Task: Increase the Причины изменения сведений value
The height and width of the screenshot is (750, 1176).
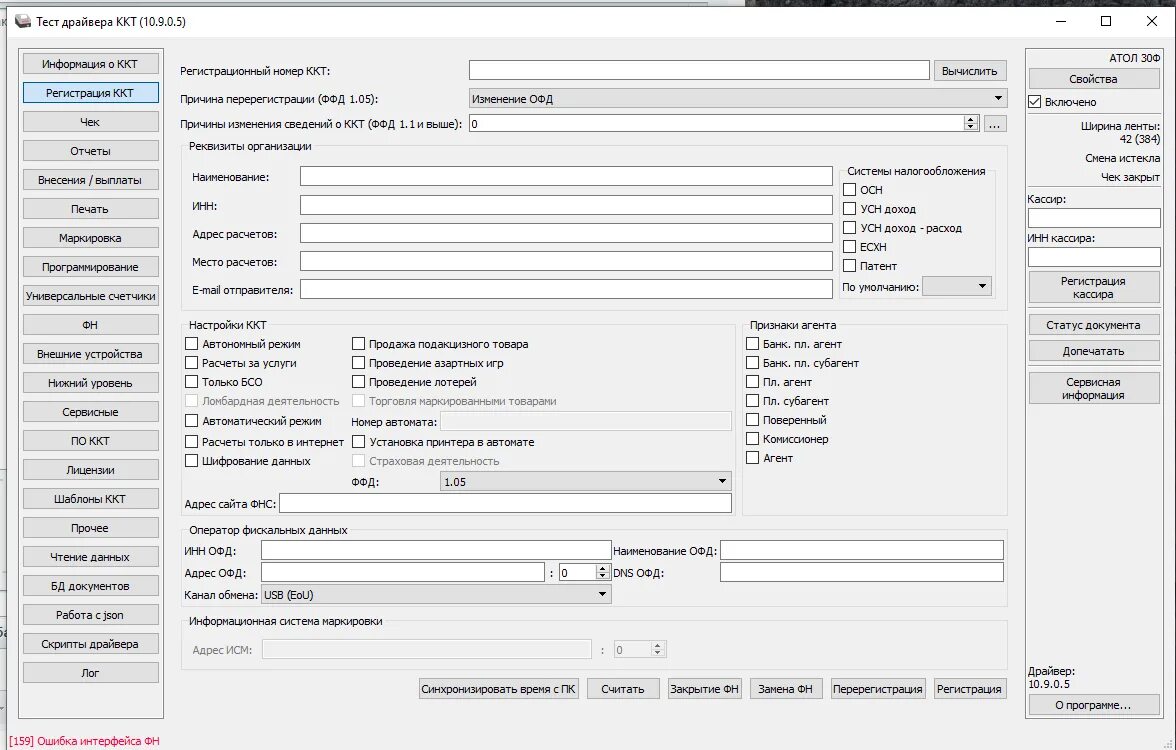Action: tap(971, 120)
